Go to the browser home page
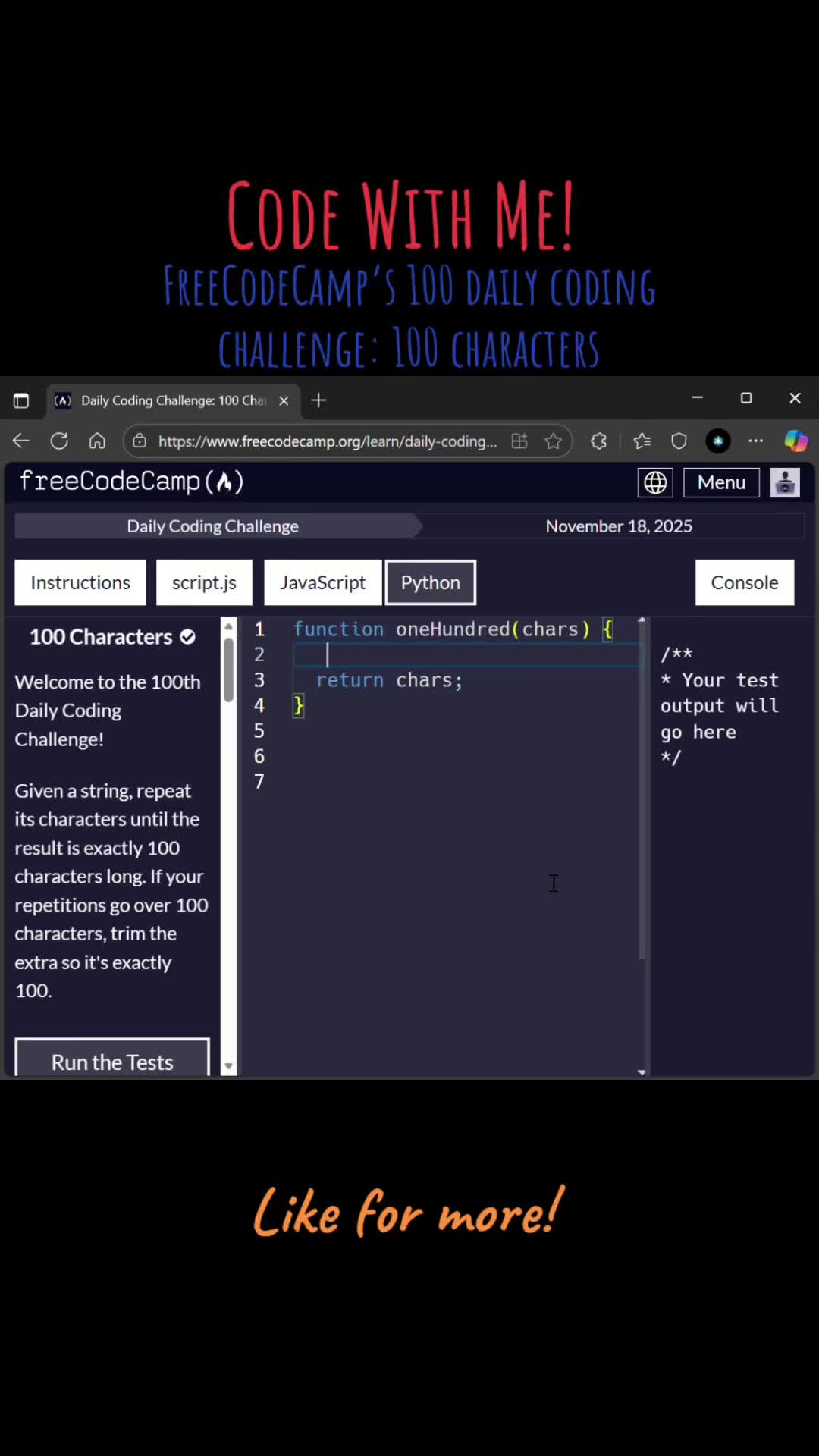819x1456 pixels. [97, 441]
